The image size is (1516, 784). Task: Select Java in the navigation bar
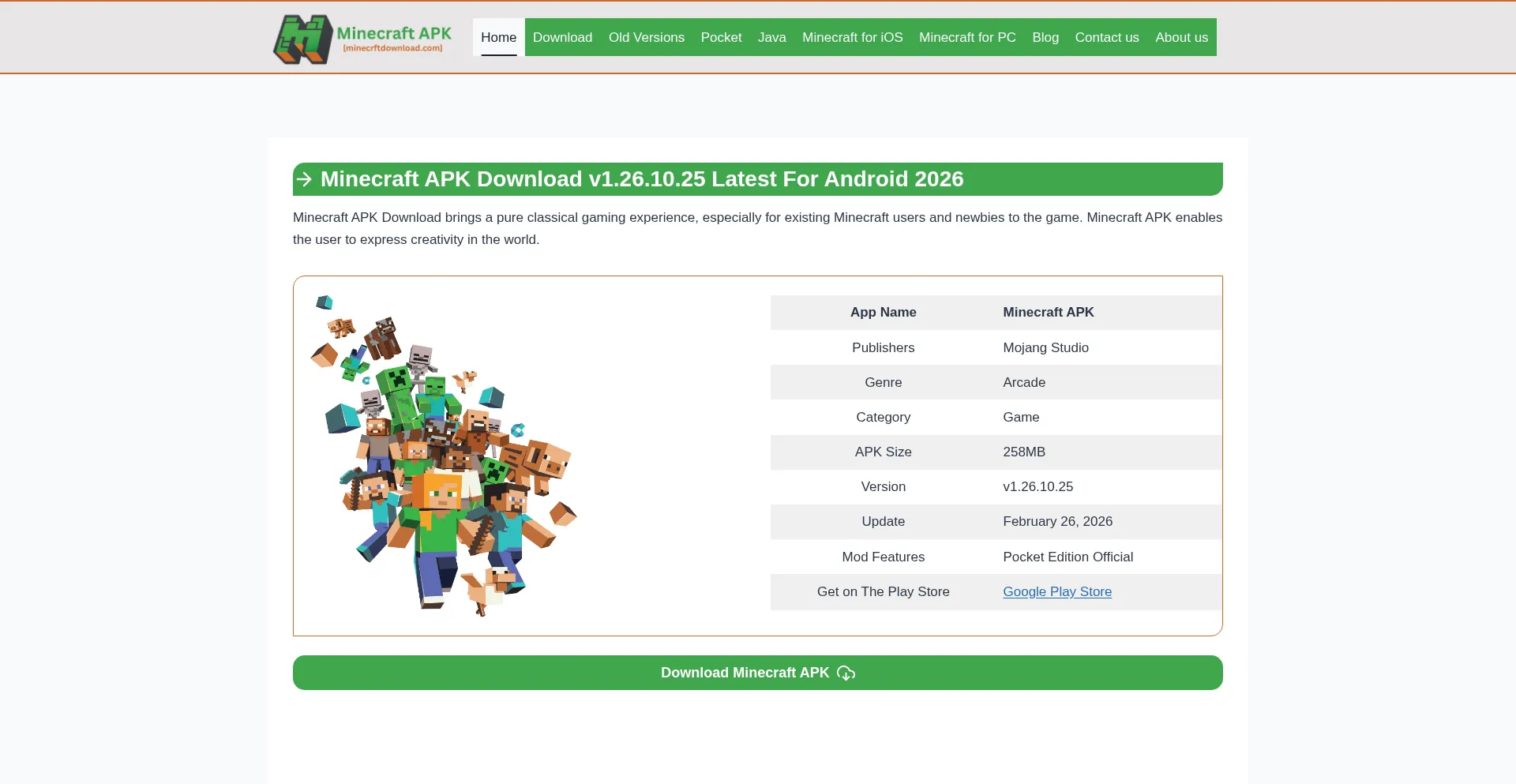(772, 37)
